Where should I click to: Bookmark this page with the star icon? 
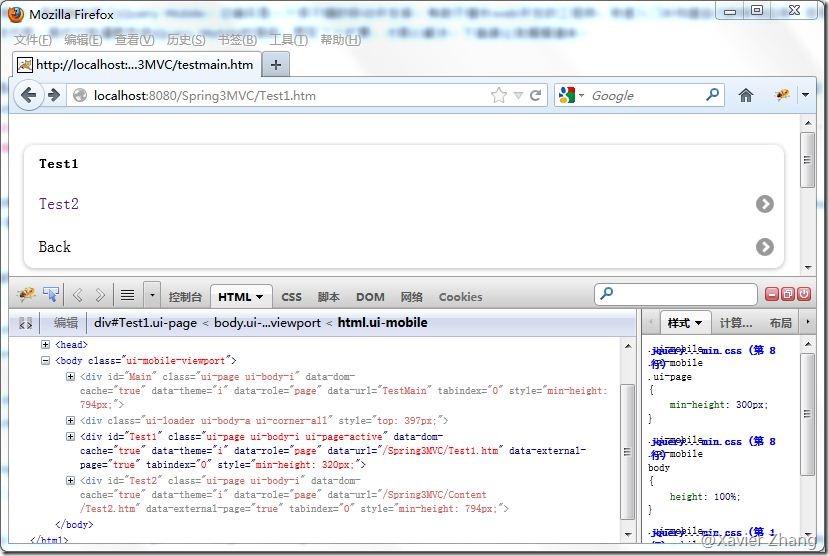coord(499,96)
